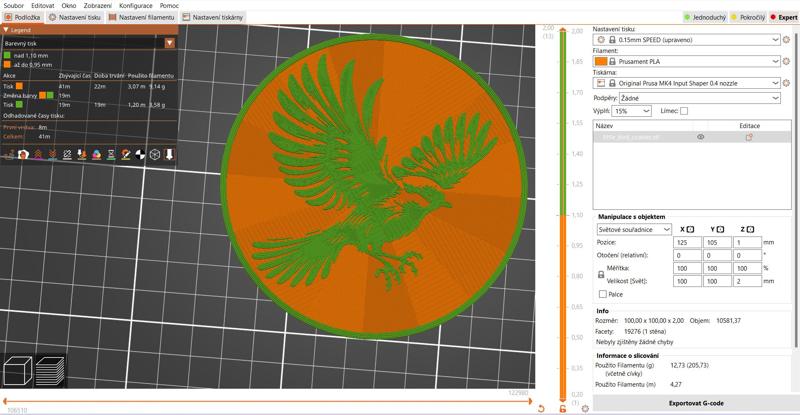Toggle the layer slider lock icon

(x=563, y=408)
